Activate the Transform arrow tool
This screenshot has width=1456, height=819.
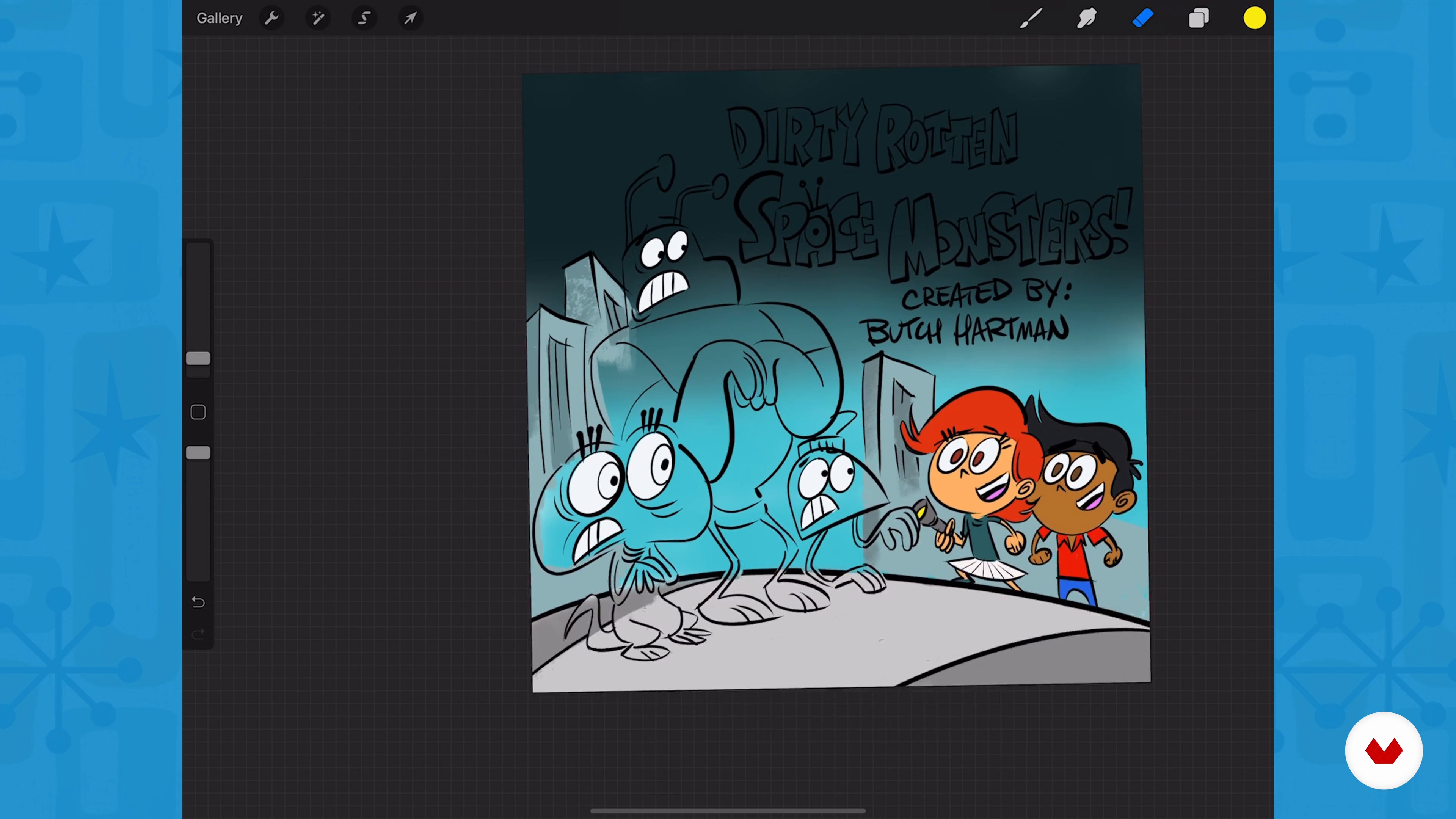pyautogui.click(x=411, y=18)
